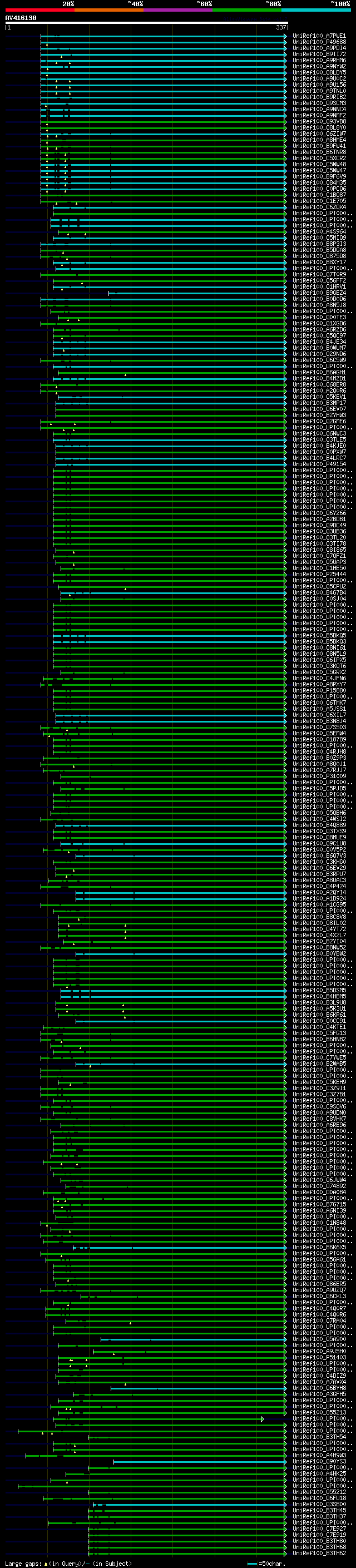Click hit label UniRef100_C1BQ87
The image size is (356, 1568).
pos(319,195)
